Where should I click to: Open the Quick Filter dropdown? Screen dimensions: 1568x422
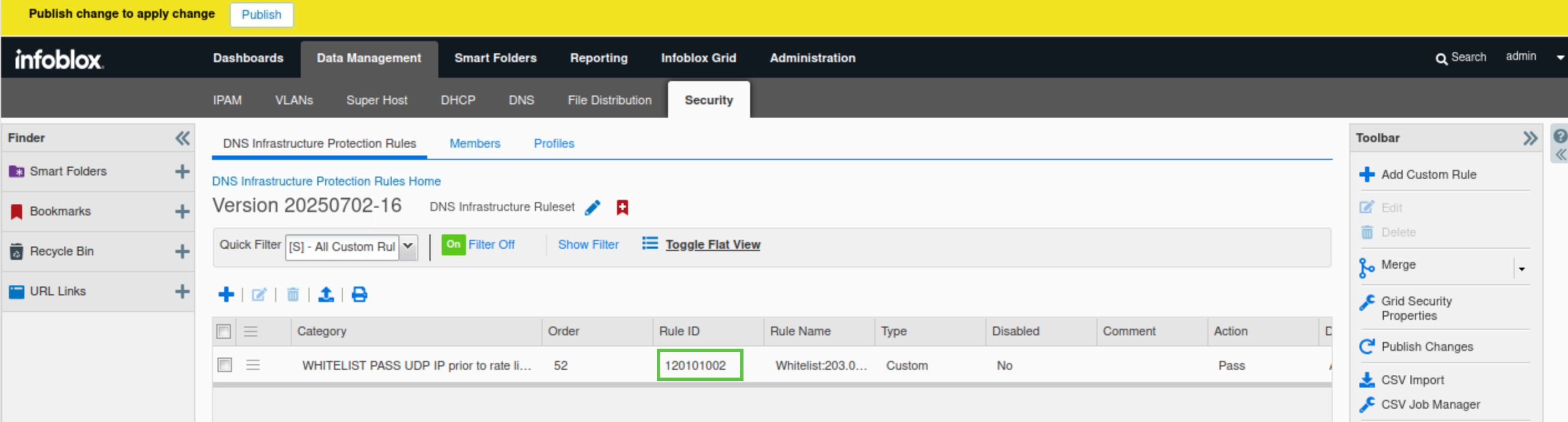408,247
